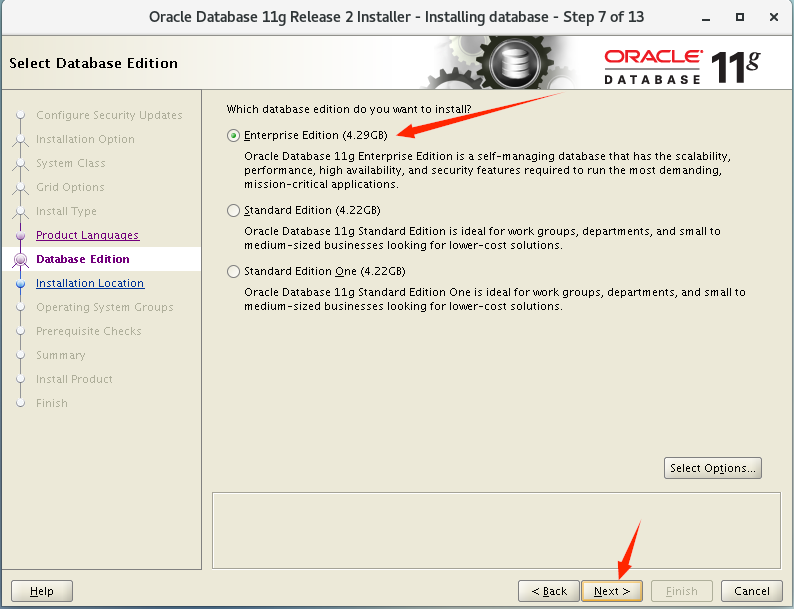Click the Summary step label
Image resolution: width=794 pixels, height=609 pixels.
[x=61, y=355]
